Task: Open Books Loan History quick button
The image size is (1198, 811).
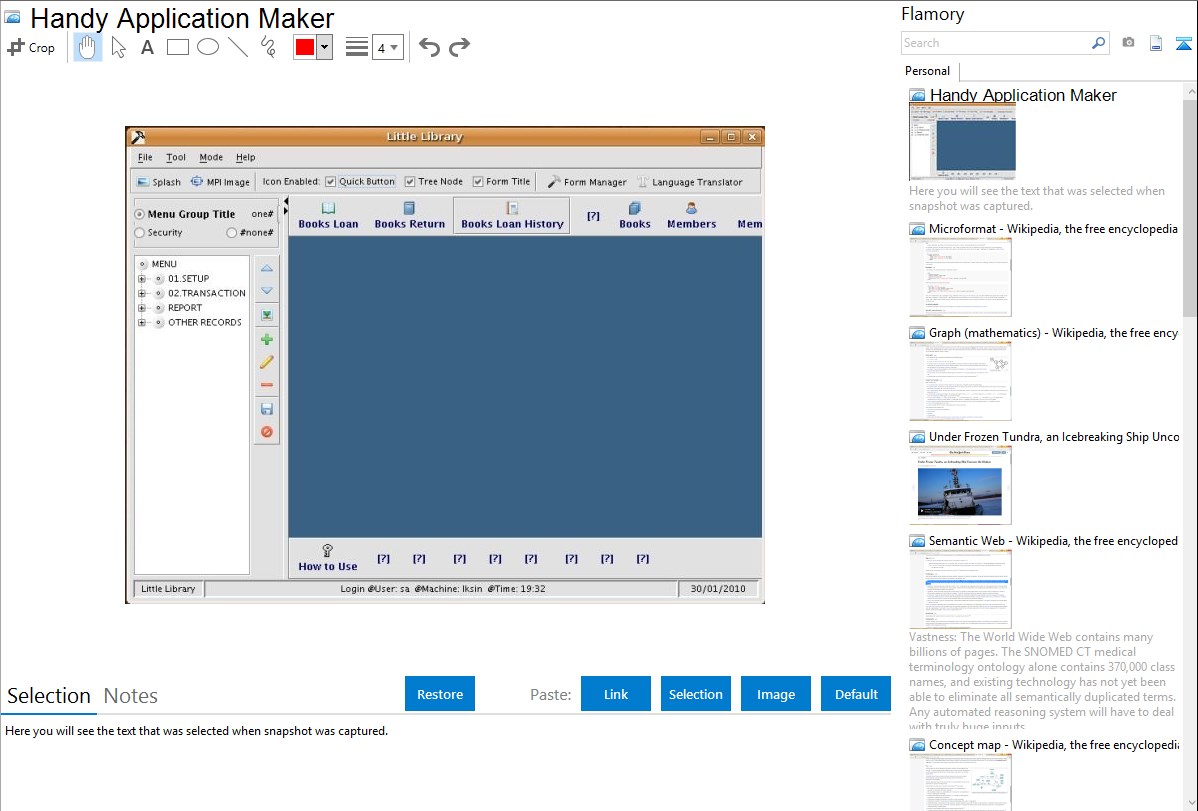Action: coord(512,216)
